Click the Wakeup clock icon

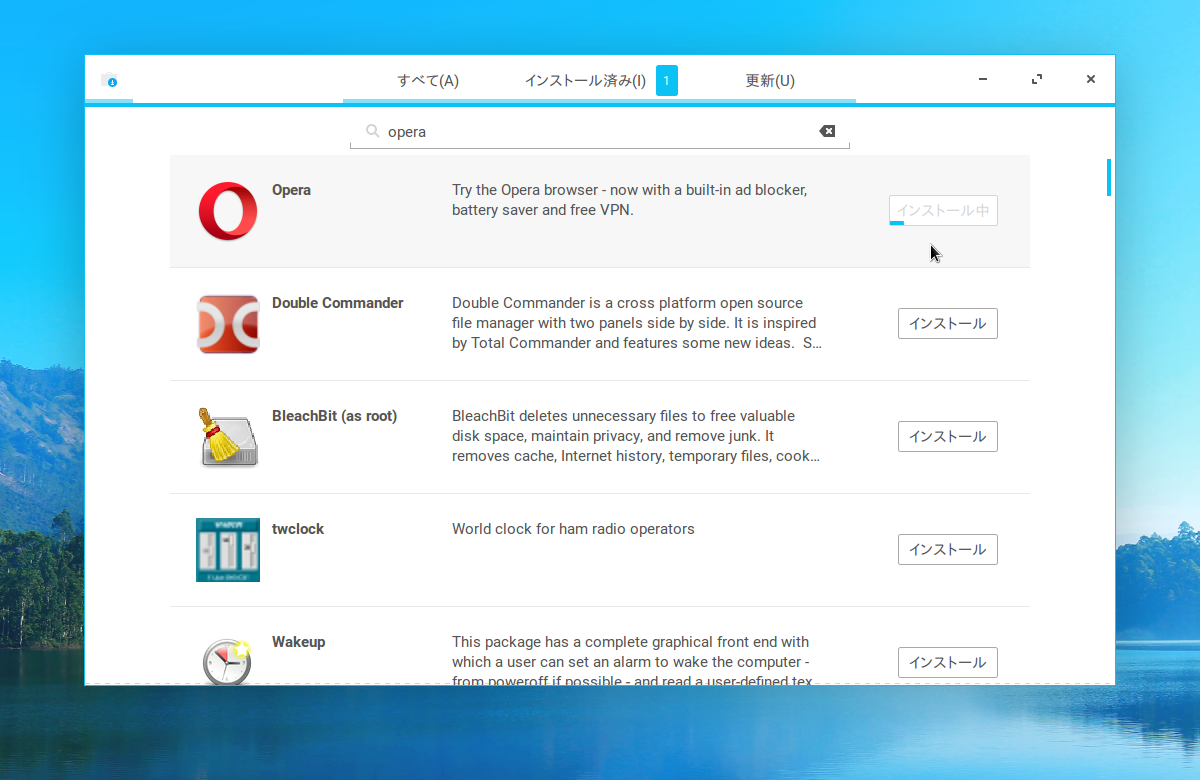[228, 660]
